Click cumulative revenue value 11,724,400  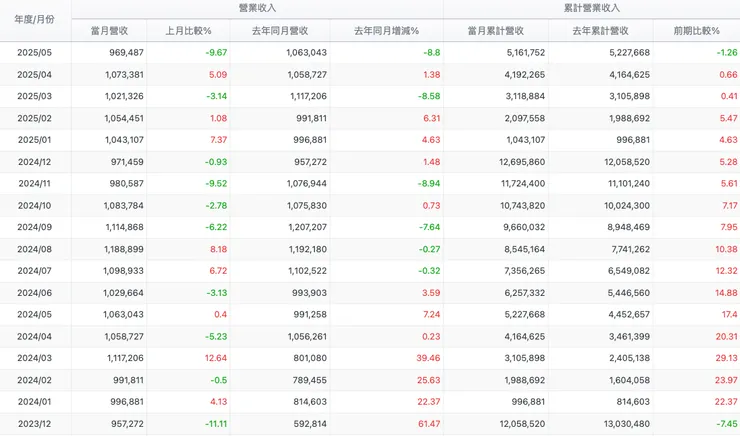click(523, 184)
